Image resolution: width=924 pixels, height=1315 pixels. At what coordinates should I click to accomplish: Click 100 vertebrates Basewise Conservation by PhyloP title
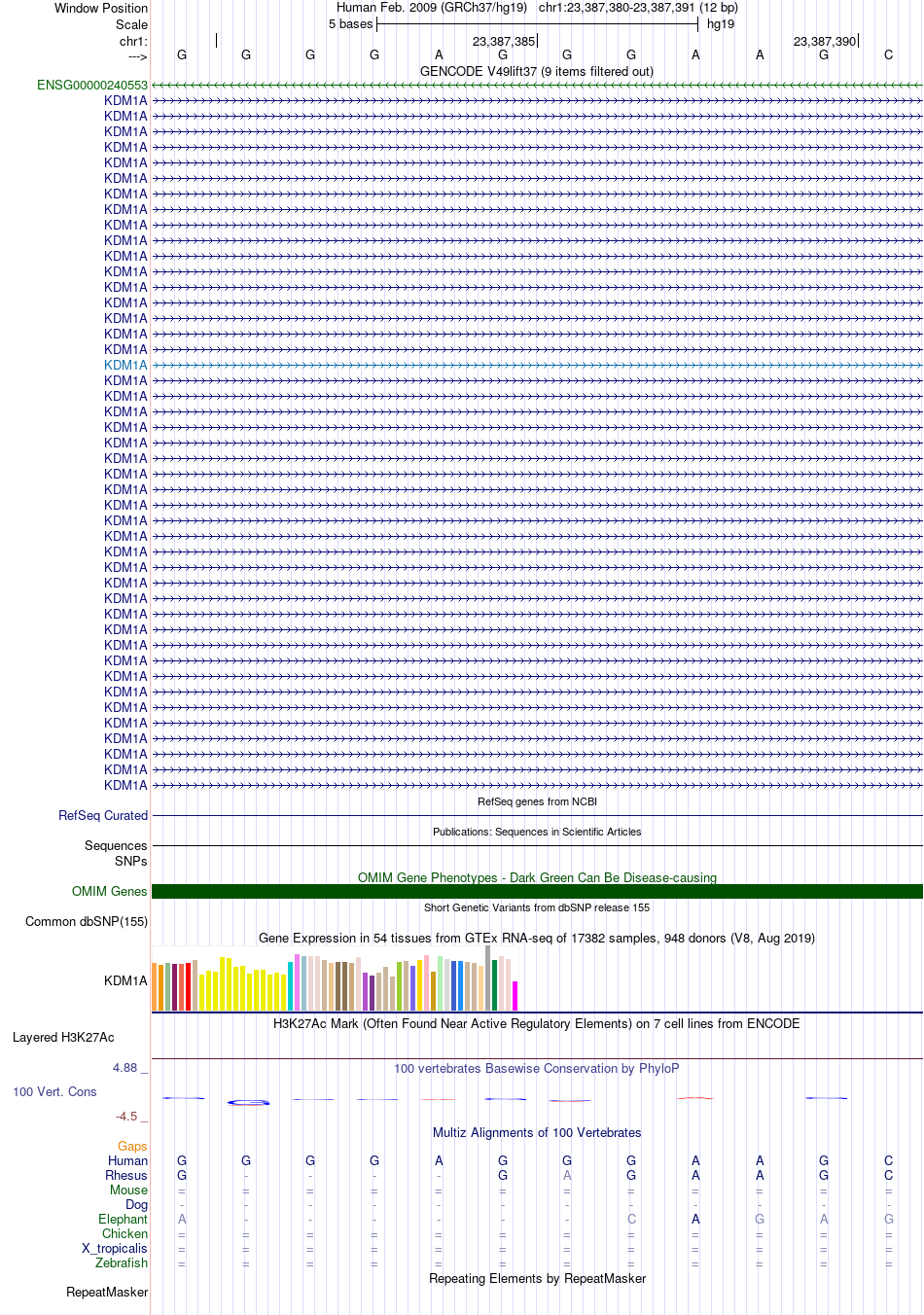537,1069
